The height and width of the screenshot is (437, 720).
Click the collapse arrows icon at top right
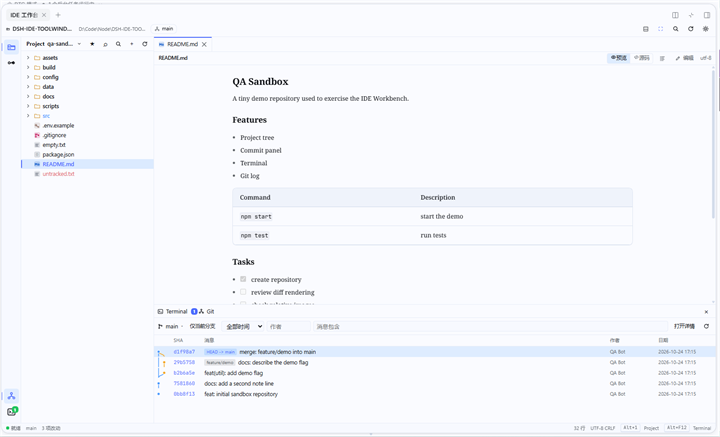click(691, 15)
